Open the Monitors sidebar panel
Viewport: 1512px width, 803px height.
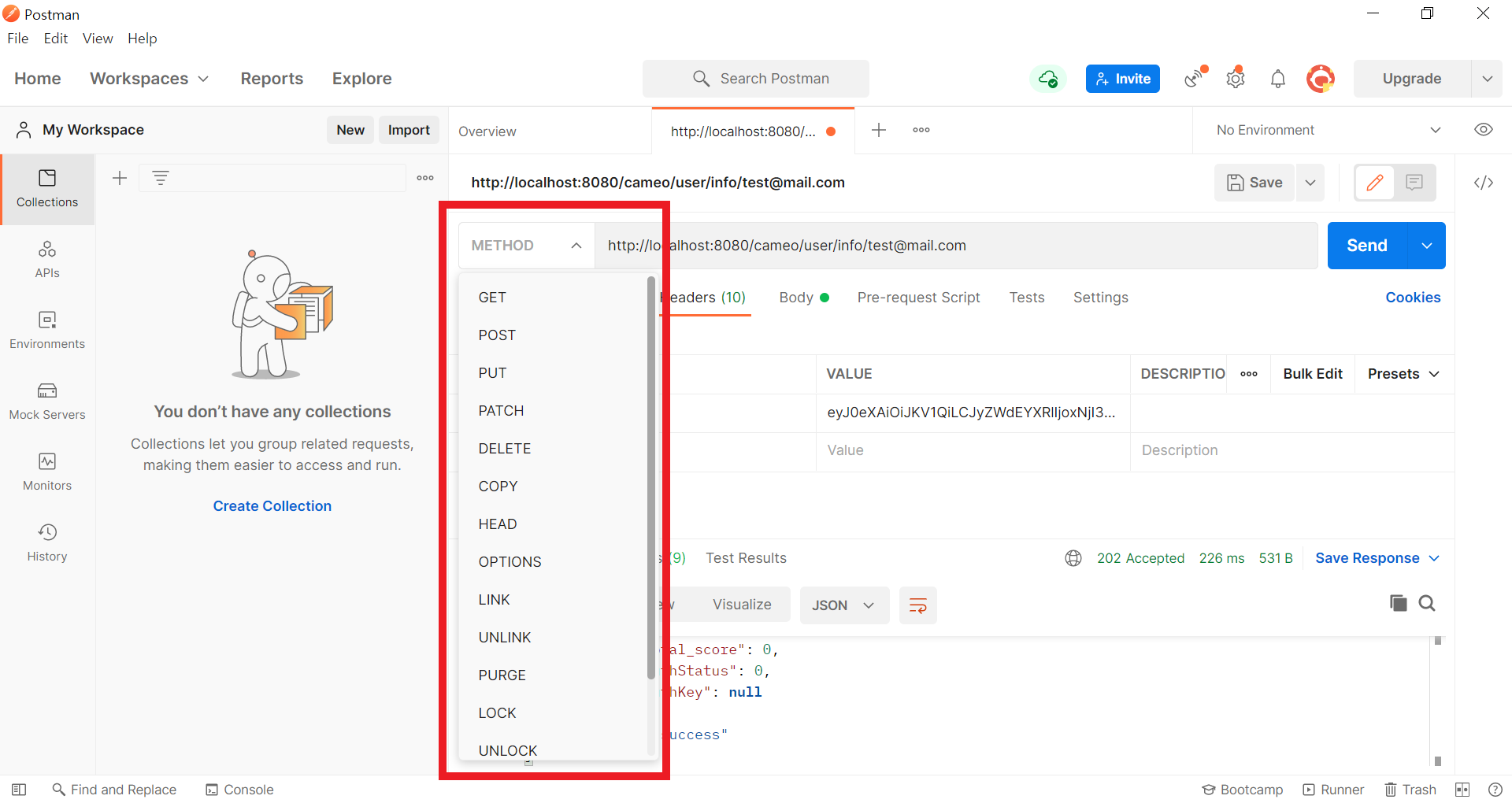(47, 472)
